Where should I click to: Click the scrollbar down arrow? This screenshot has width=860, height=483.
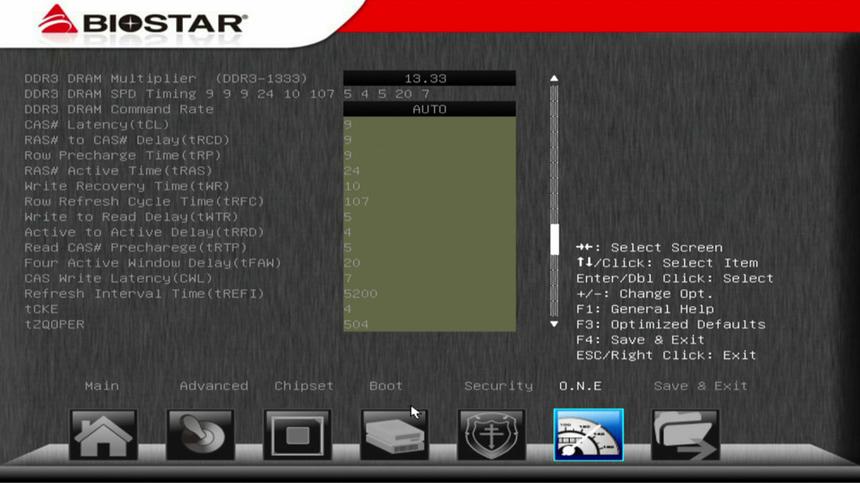click(554, 324)
